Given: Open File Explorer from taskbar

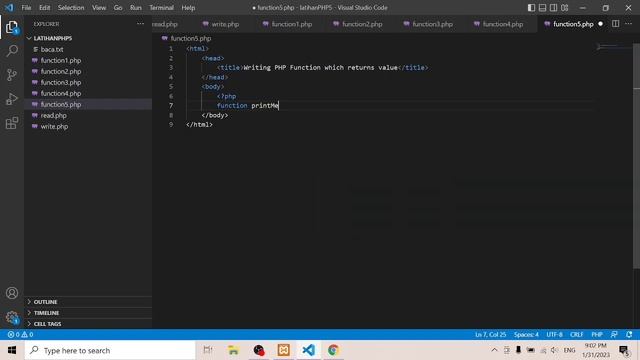Looking at the screenshot, I should [233, 350].
